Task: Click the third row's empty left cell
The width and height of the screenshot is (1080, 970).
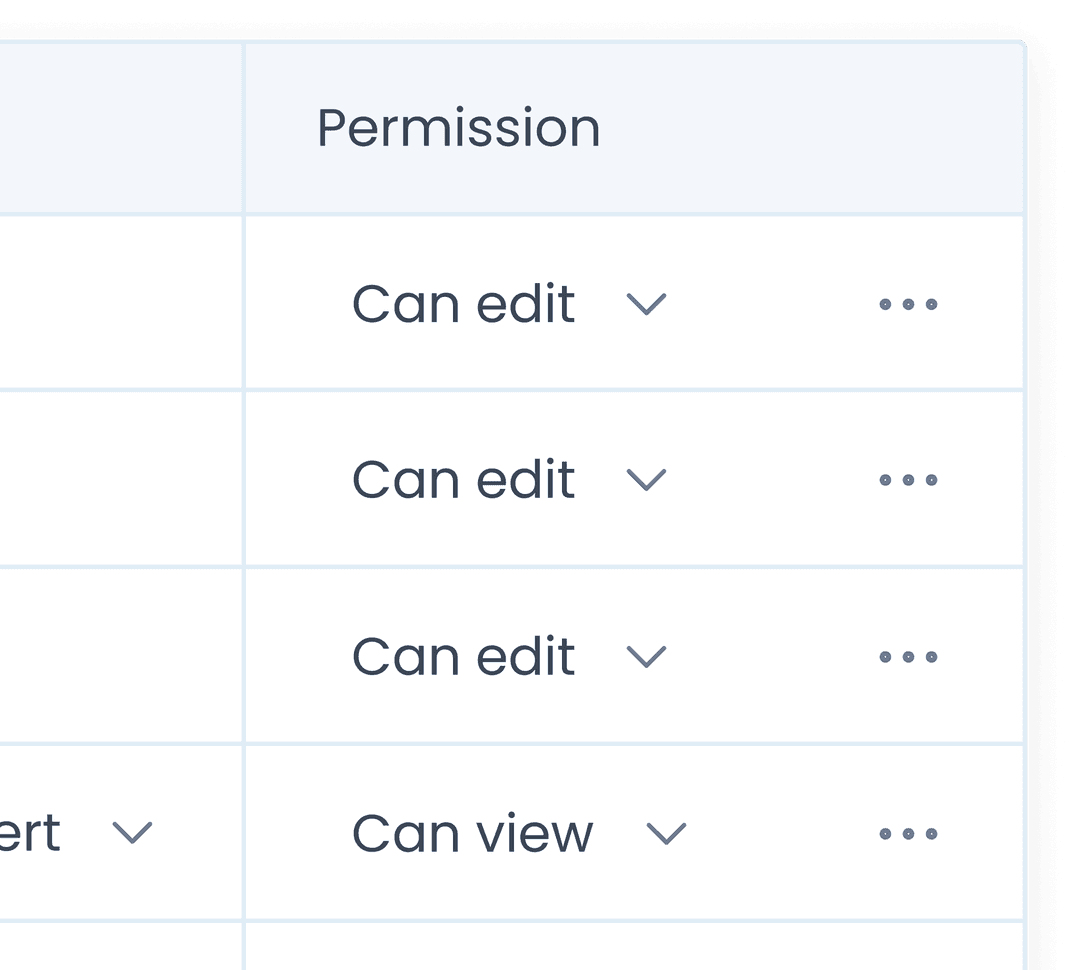Action: (x=120, y=657)
